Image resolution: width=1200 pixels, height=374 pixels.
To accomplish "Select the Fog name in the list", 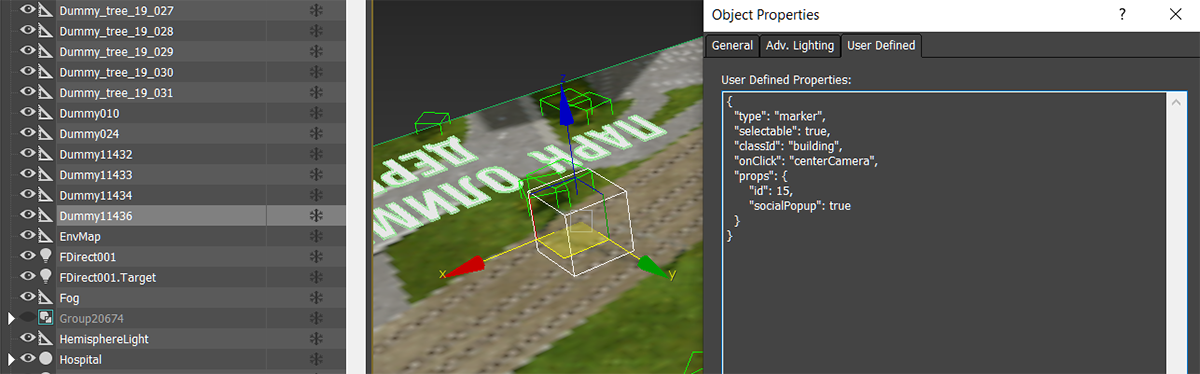I will coord(69,297).
